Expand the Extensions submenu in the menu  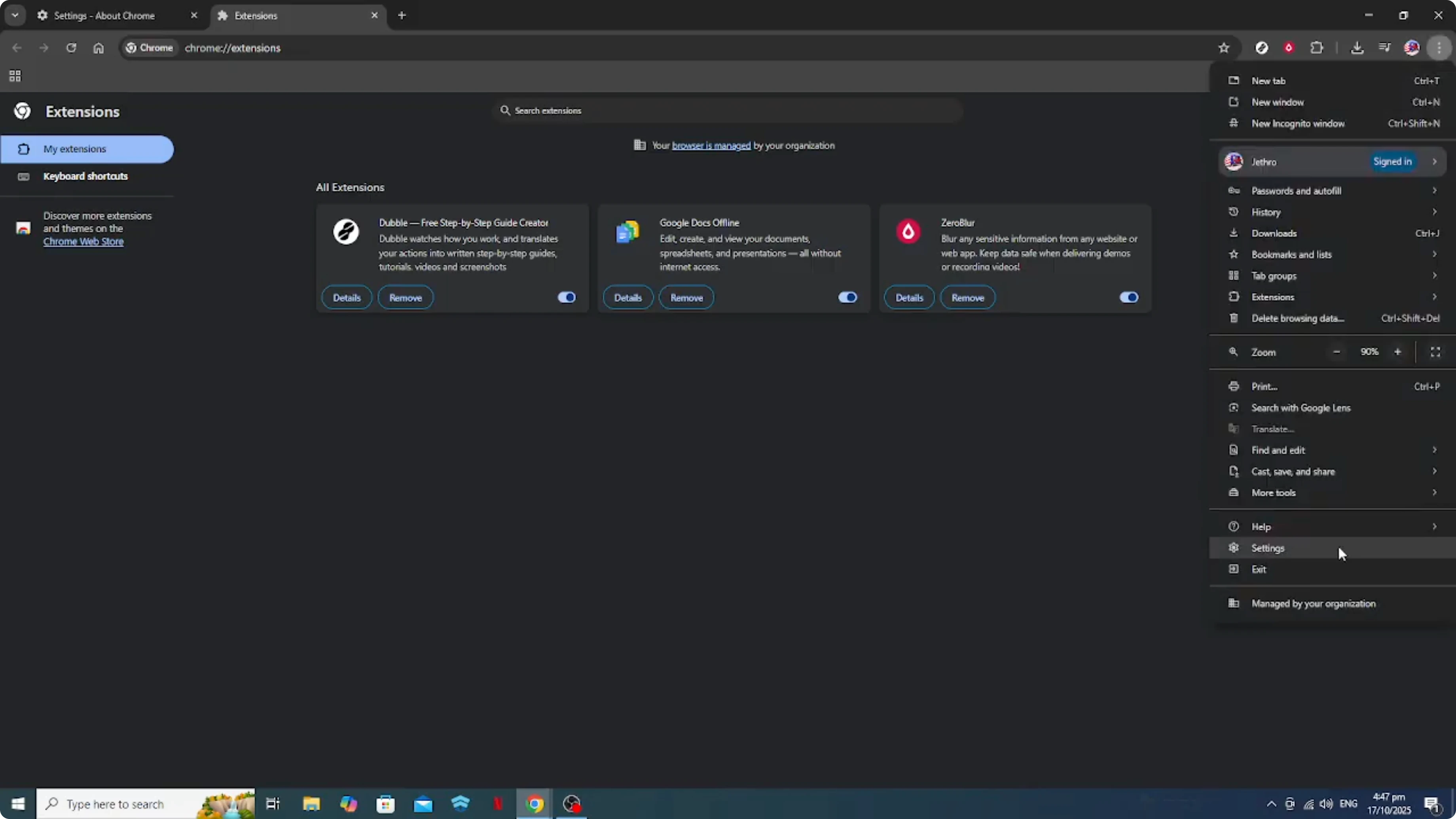(x=1333, y=297)
